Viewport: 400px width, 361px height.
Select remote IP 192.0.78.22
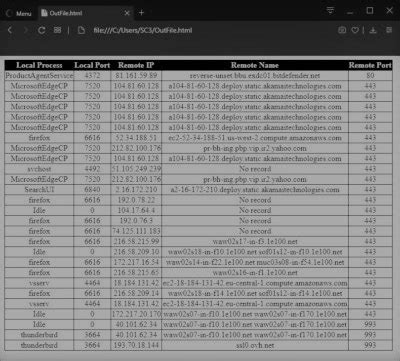(x=136, y=200)
